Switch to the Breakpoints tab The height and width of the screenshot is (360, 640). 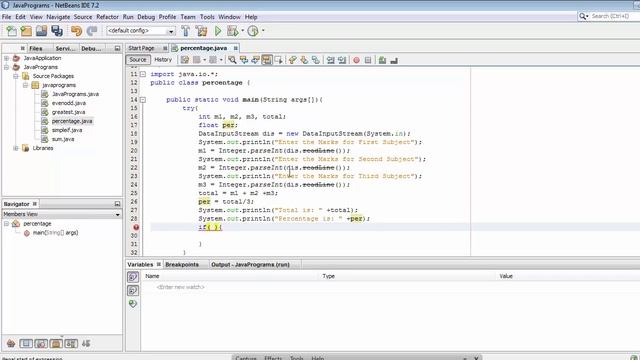click(182, 264)
